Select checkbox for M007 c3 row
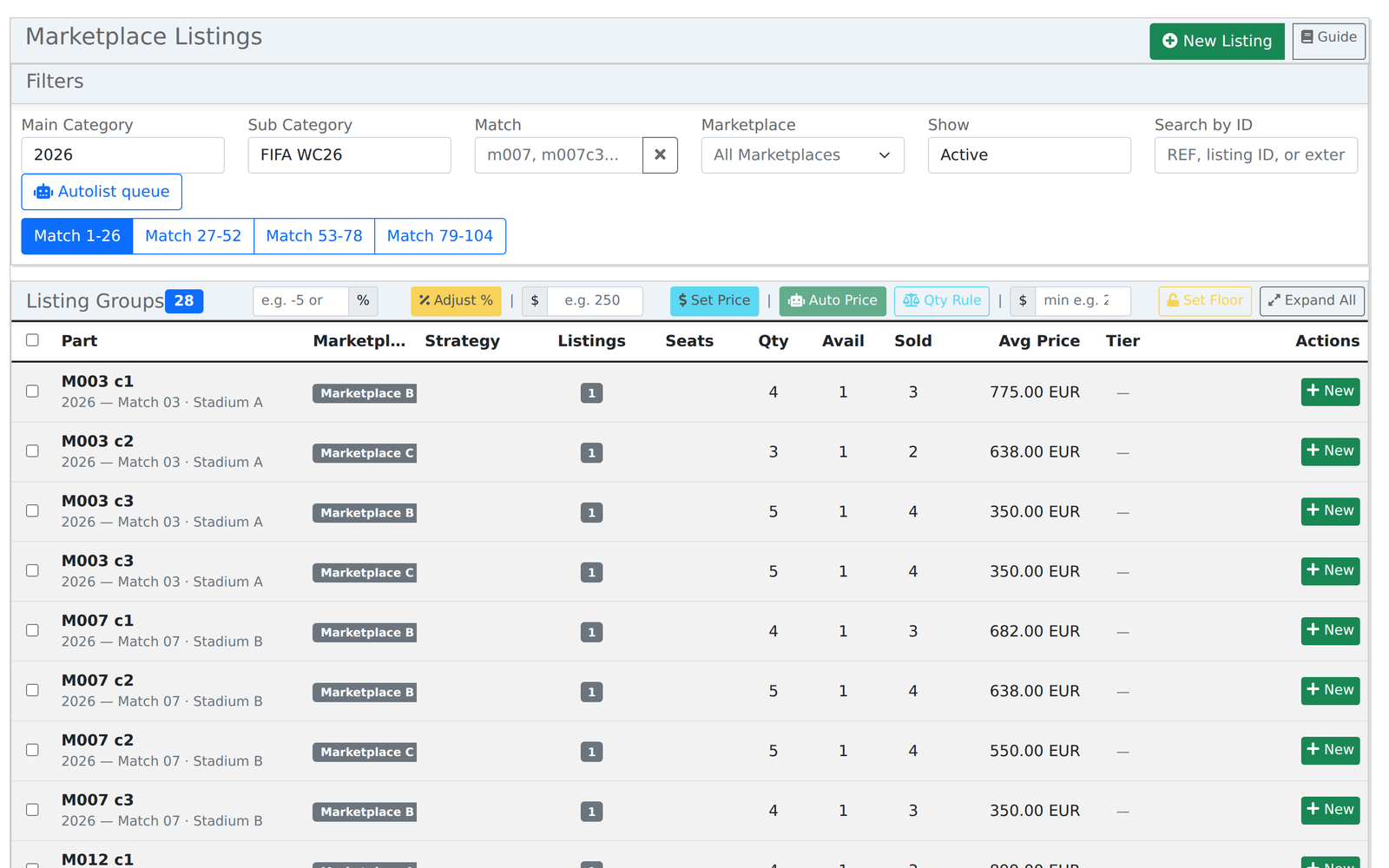Screen dimensions: 1389x868 click(x=32, y=811)
